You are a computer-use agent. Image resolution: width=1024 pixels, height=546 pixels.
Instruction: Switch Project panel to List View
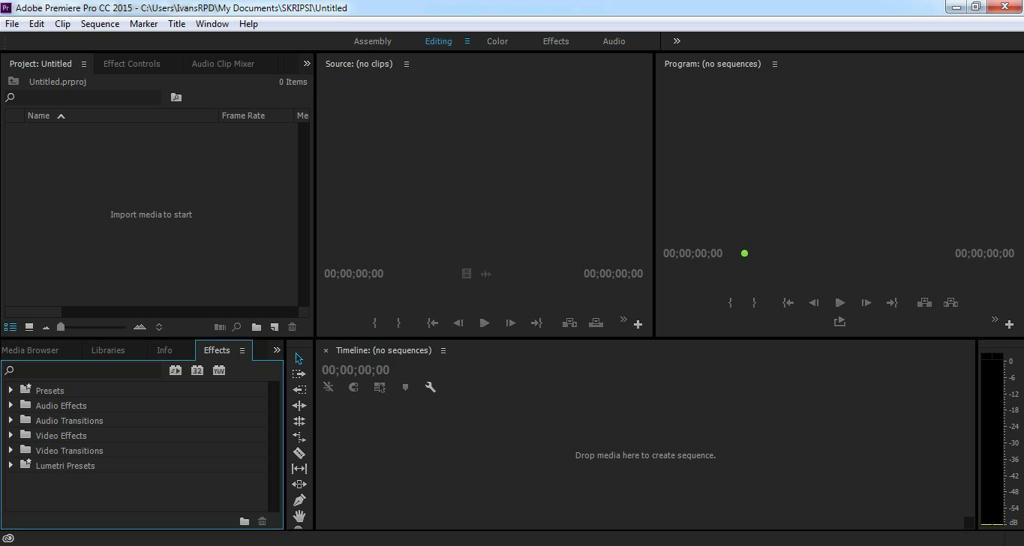click(10, 327)
